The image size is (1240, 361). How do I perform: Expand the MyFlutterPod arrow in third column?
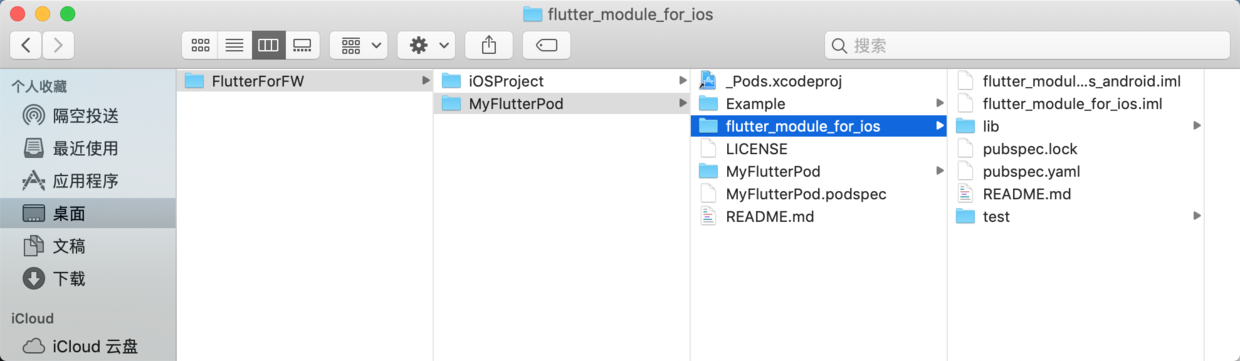[x=939, y=171]
